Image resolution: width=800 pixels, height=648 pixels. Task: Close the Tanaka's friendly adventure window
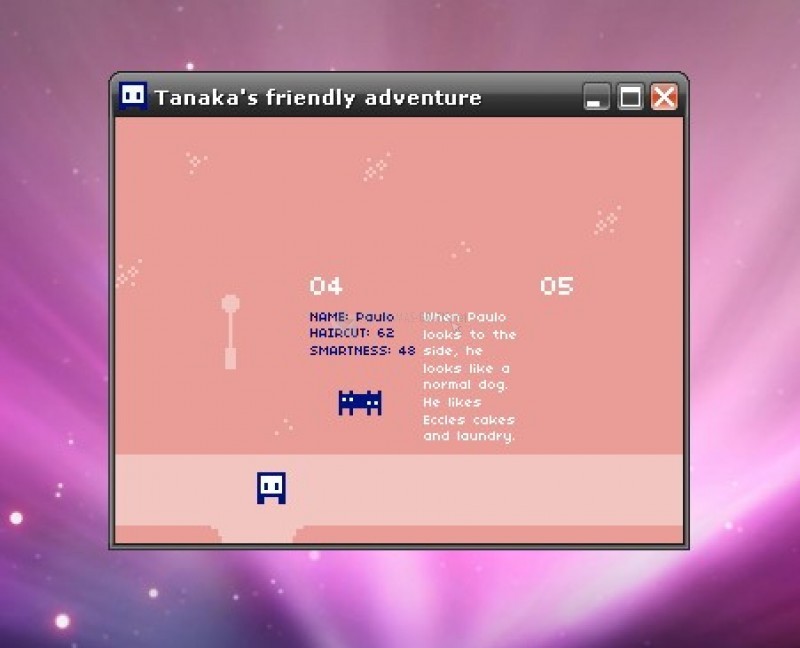(x=664, y=96)
